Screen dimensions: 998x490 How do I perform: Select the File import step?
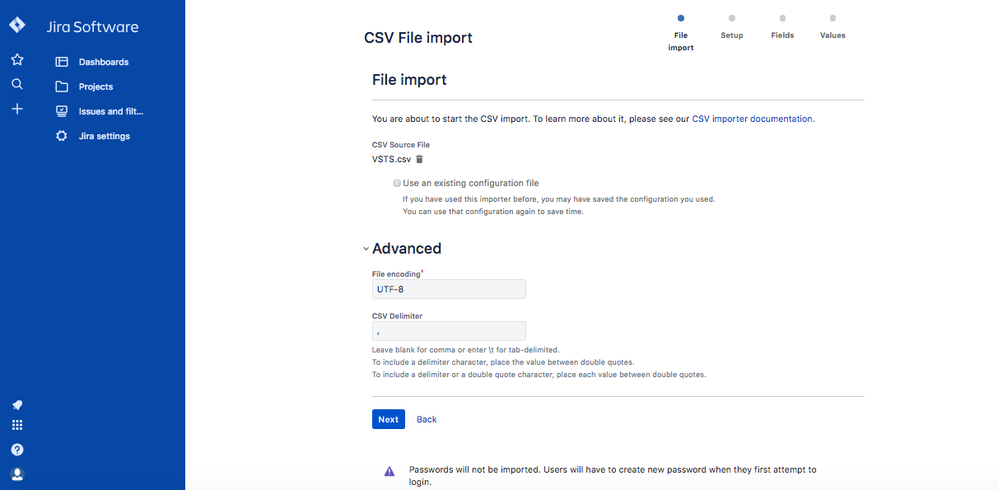pos(681,33)
